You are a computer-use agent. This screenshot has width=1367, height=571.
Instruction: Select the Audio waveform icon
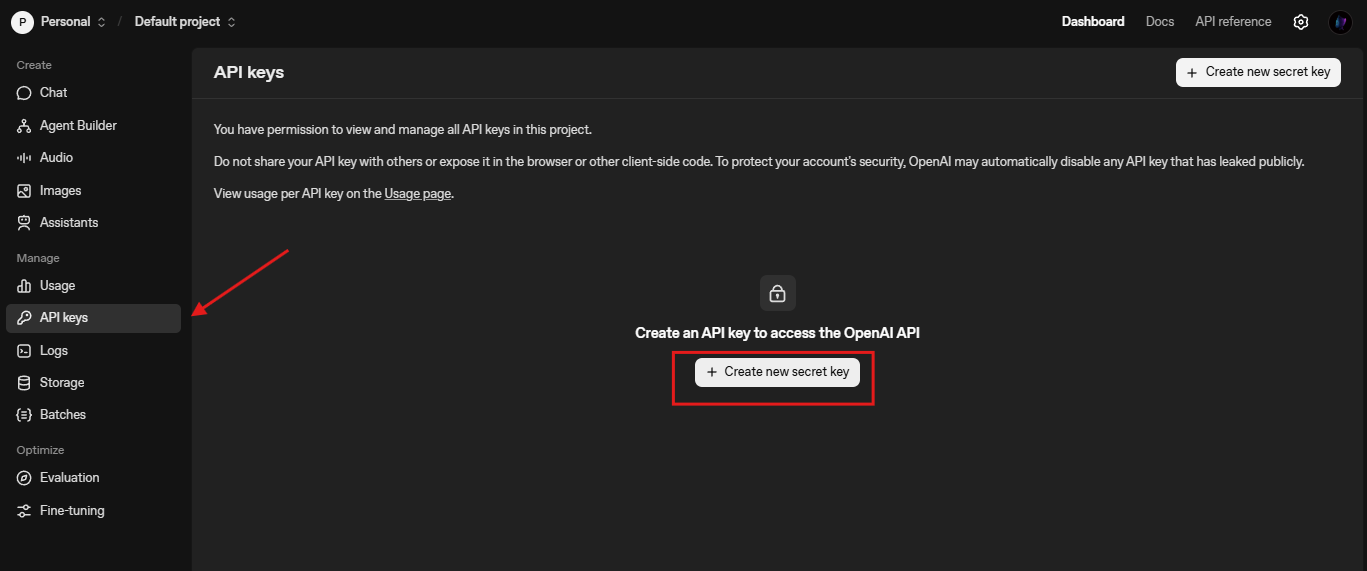click(24, 158)
